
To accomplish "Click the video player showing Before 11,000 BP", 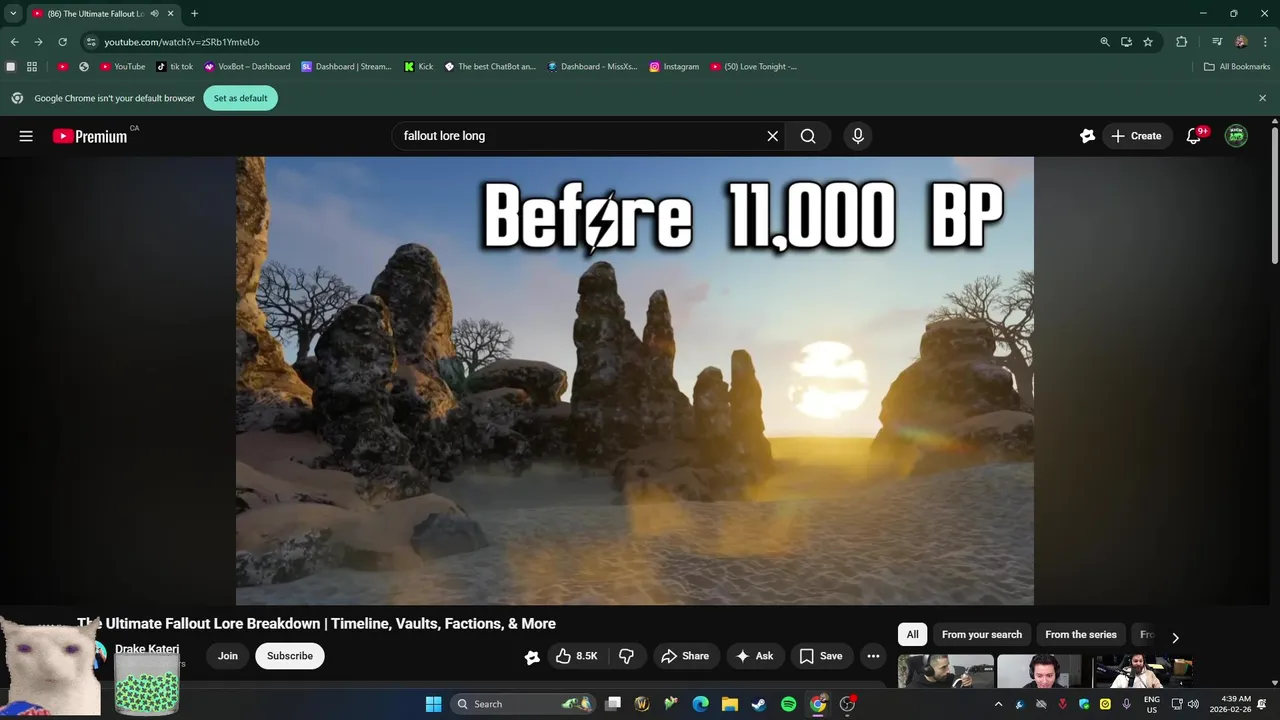I will coord(635,380).
